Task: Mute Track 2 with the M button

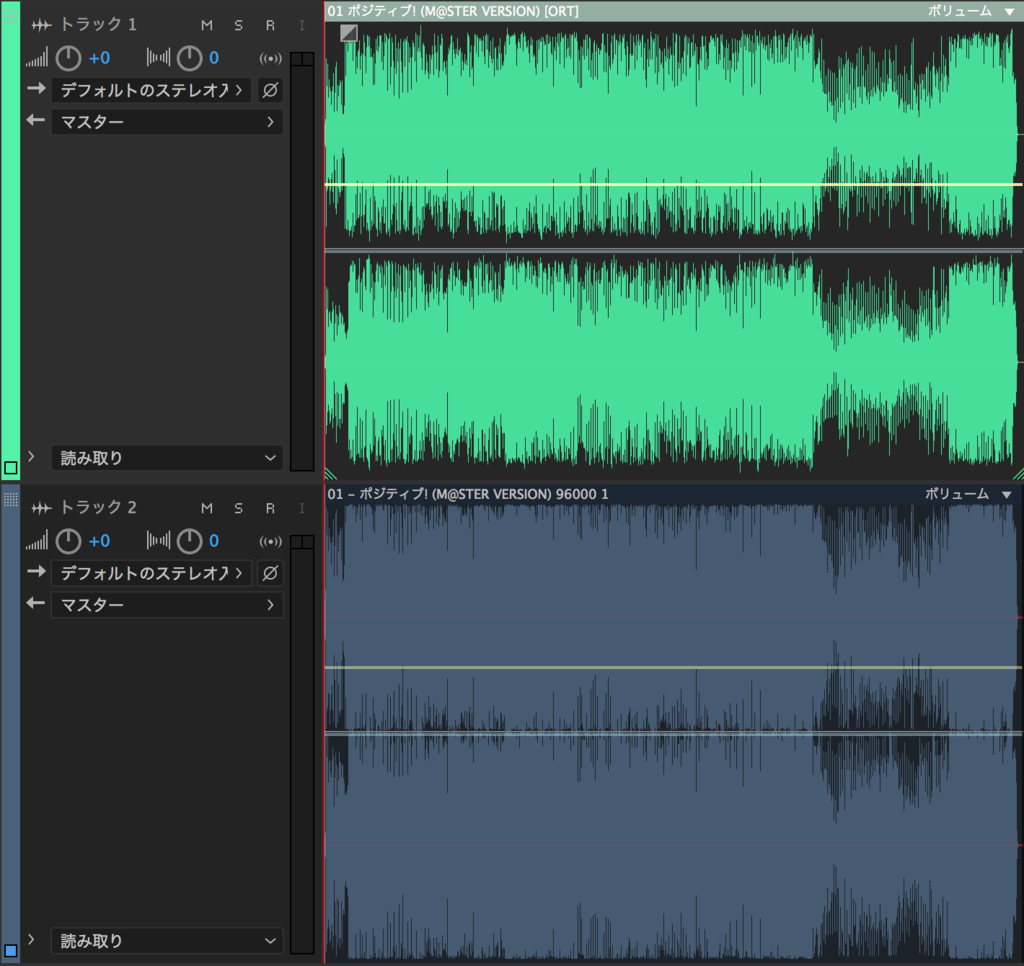Action: (207, 508)
